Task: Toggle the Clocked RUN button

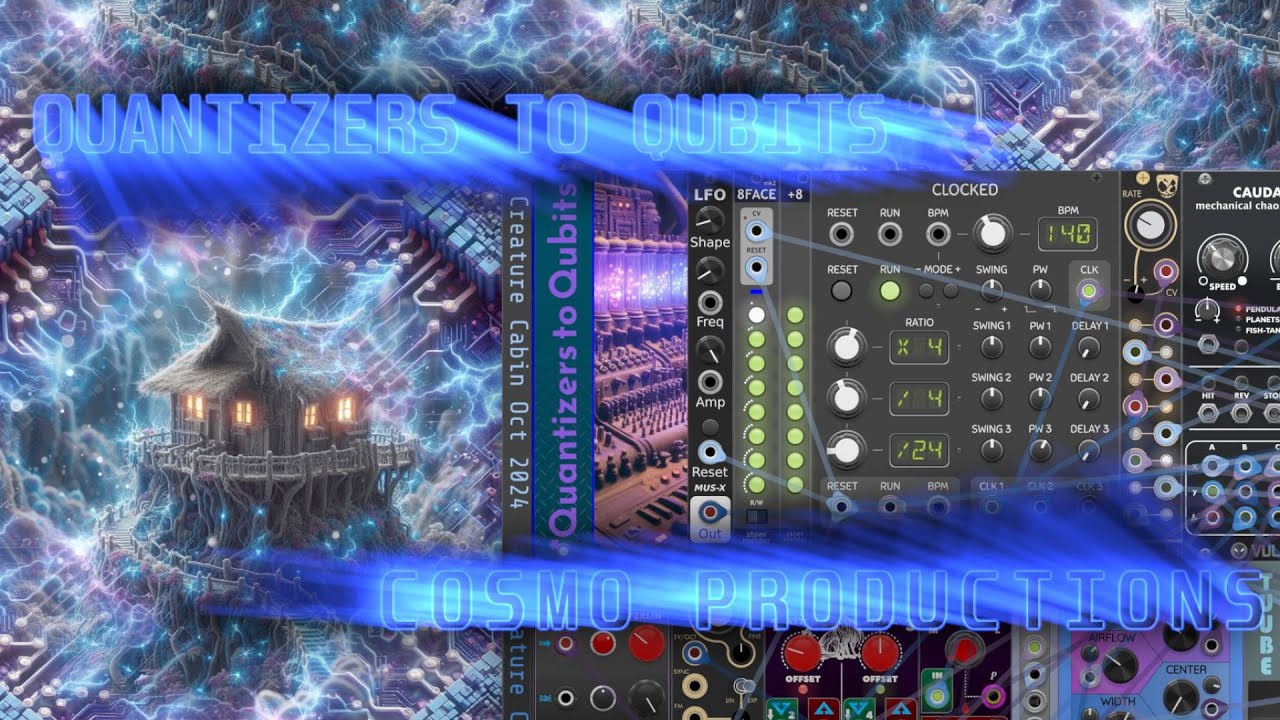Action: pos(889,291)
